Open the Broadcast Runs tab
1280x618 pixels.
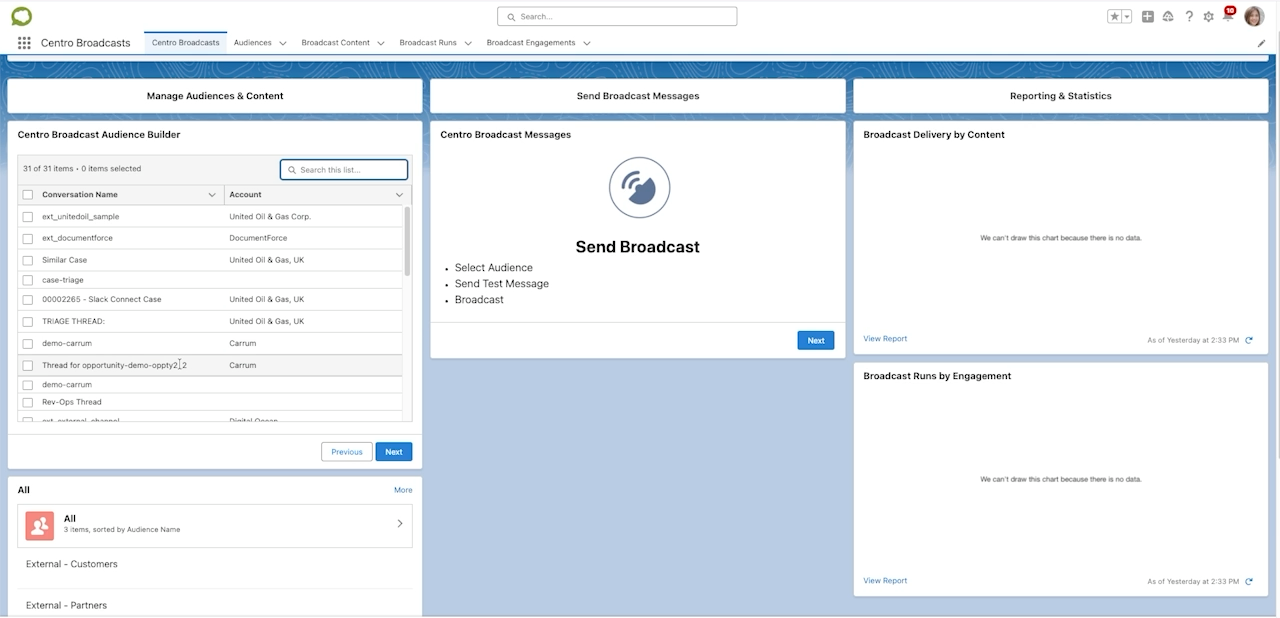tap(428, 43)
